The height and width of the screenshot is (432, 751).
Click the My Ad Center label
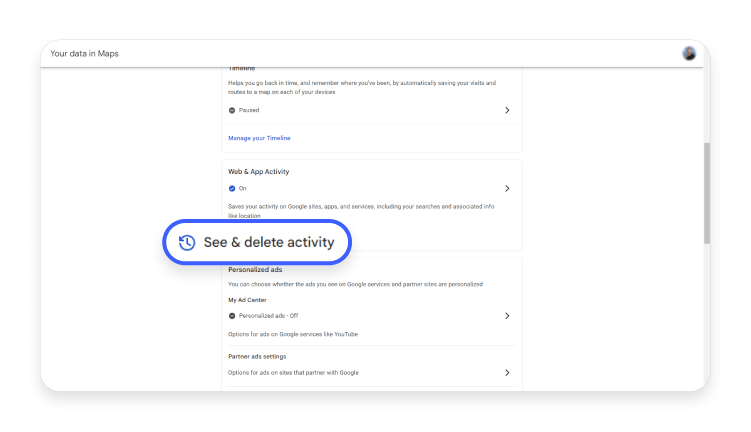(x=247, y=300)
